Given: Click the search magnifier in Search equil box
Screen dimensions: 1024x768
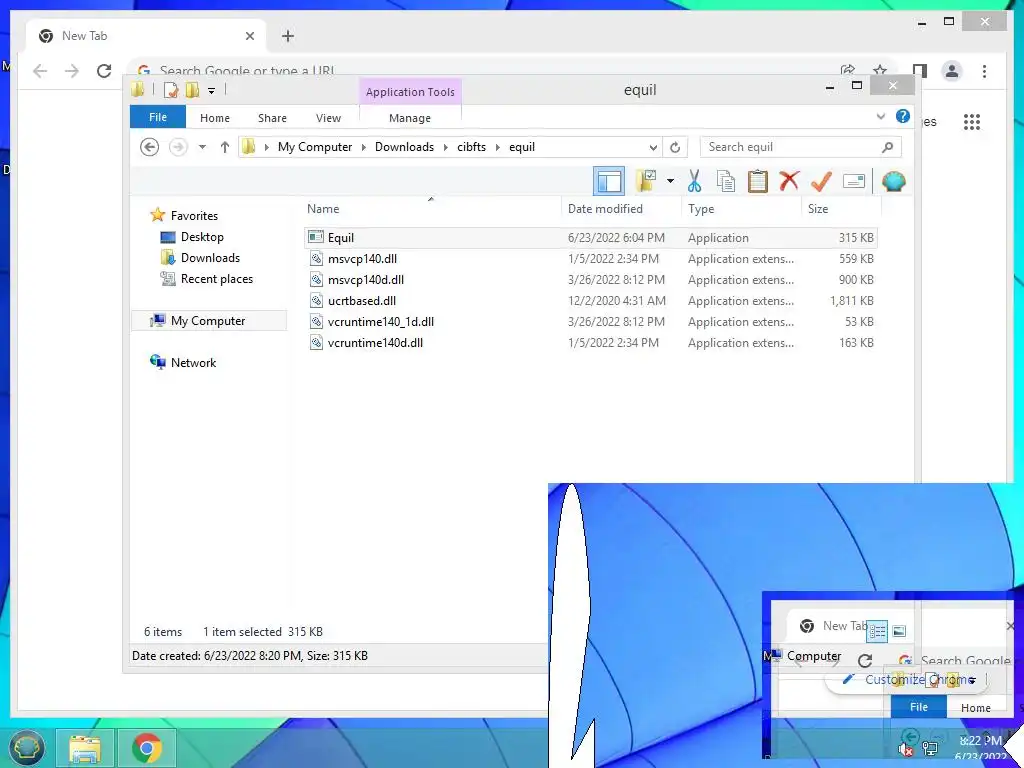Looking at the screenshot, I should pos(887,147).
